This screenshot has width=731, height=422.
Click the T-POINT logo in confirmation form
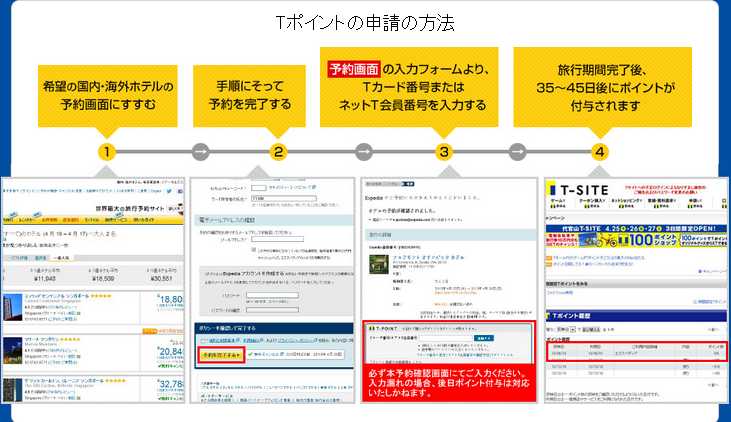coord(382,328)
